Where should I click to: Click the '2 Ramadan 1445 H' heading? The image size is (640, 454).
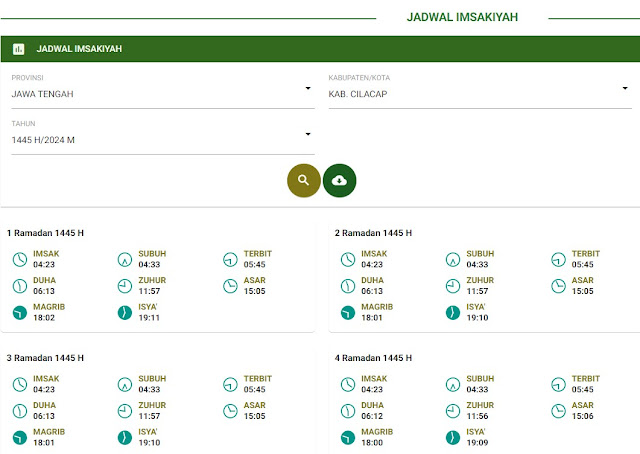click(373, 233)
